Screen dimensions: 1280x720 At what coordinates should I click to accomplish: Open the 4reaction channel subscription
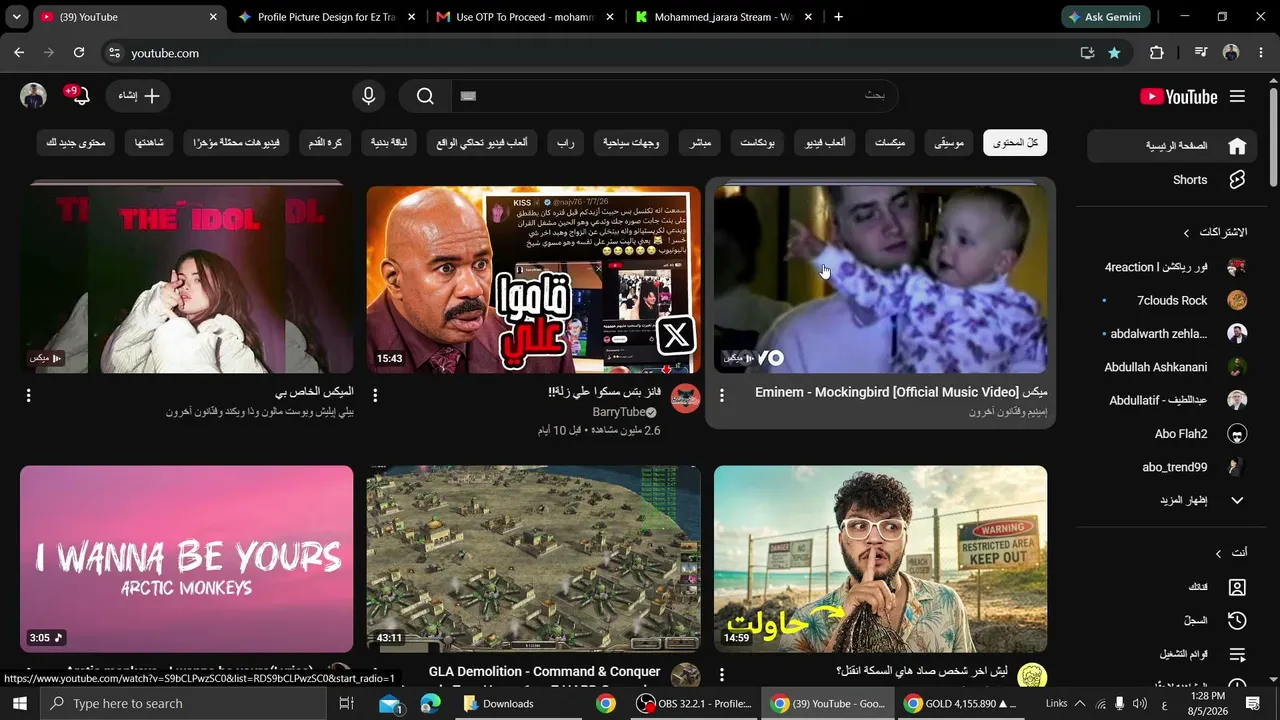pyautogui.click(x=1172, y=267)
